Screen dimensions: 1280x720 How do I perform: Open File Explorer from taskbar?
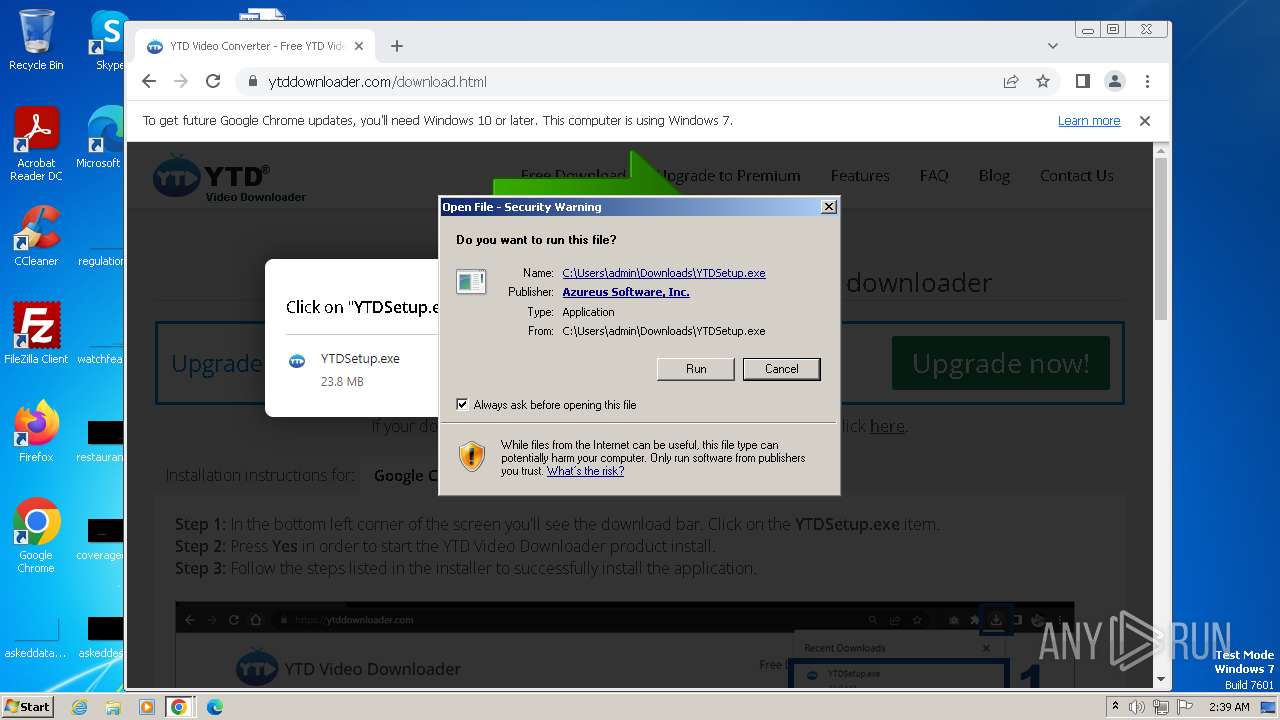point(113,707)
